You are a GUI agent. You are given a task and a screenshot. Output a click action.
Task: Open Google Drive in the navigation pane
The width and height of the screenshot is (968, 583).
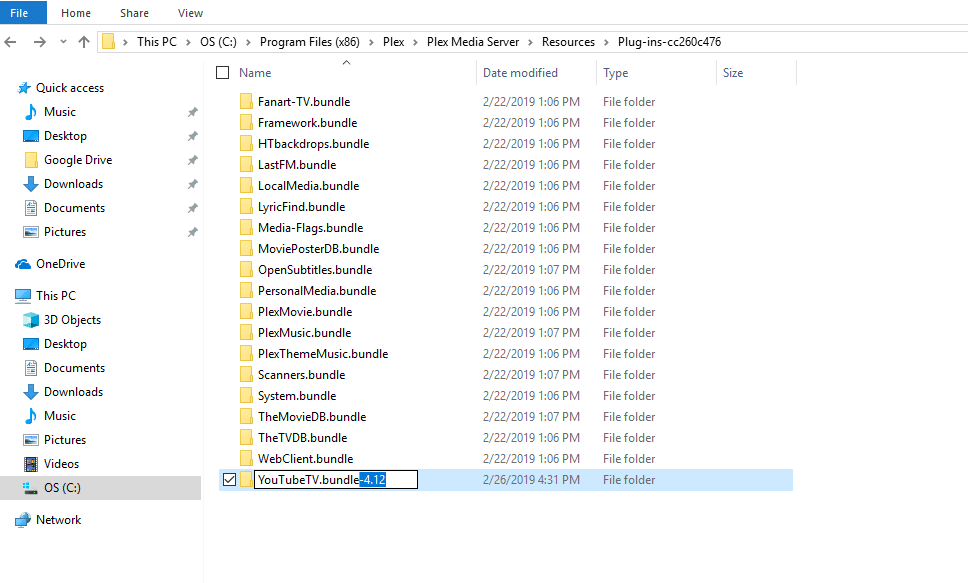(x=78, y=160)
